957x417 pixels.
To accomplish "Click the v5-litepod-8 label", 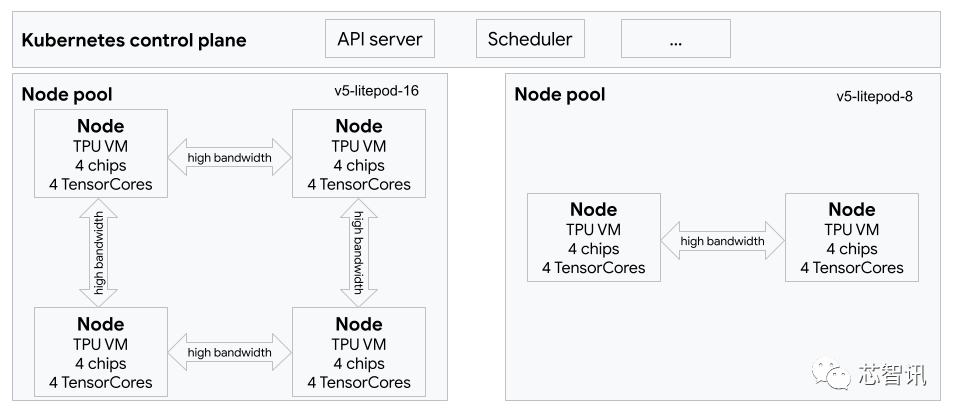I will tap(875, 96).
